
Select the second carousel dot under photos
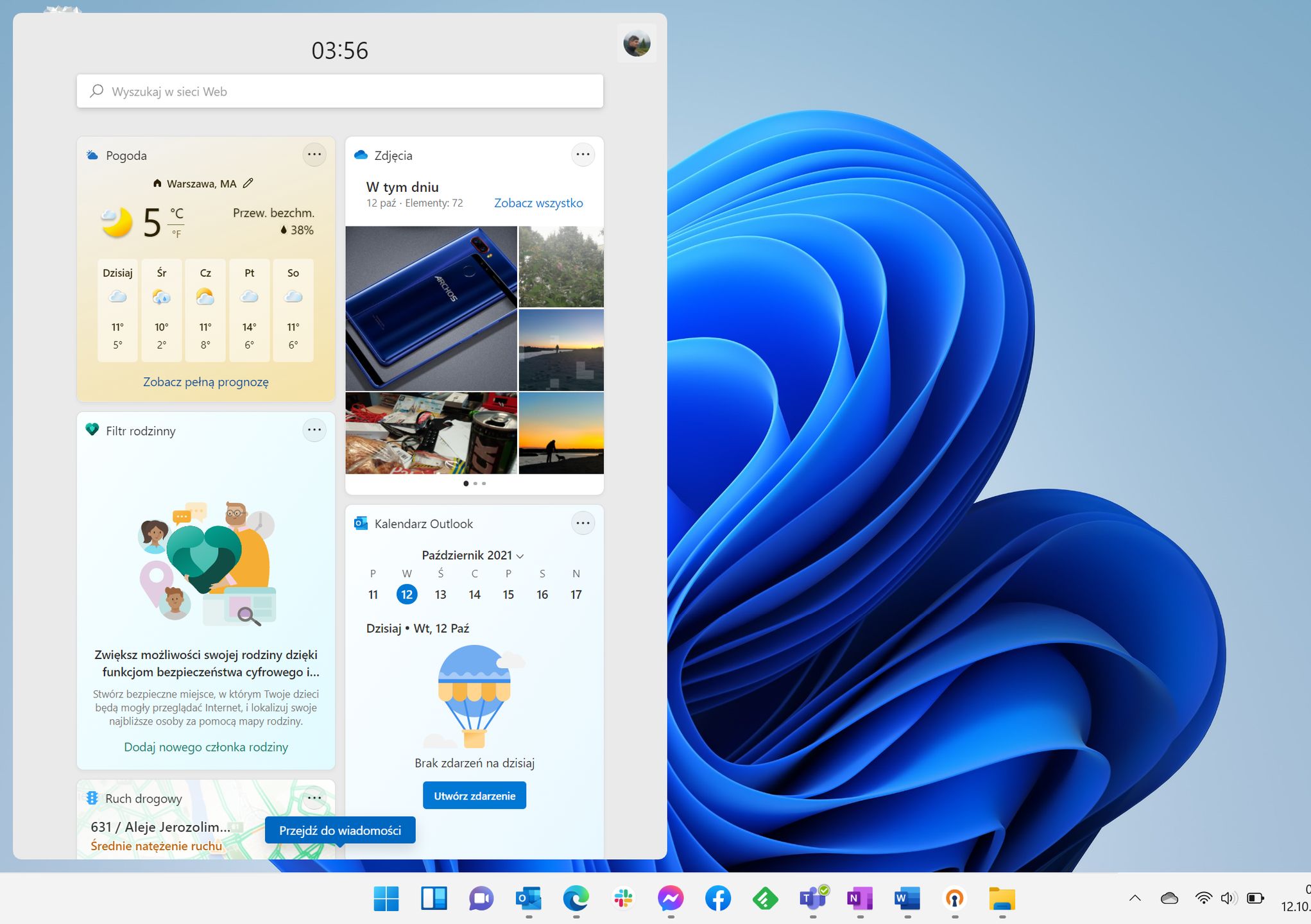tap(475, 483)
